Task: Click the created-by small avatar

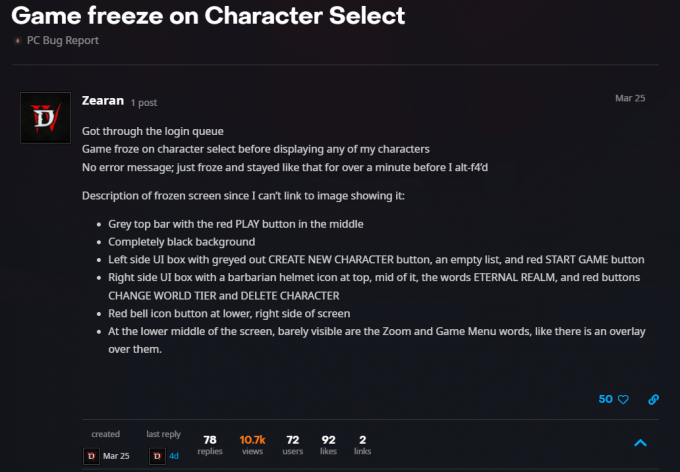Action: [91, 456]
